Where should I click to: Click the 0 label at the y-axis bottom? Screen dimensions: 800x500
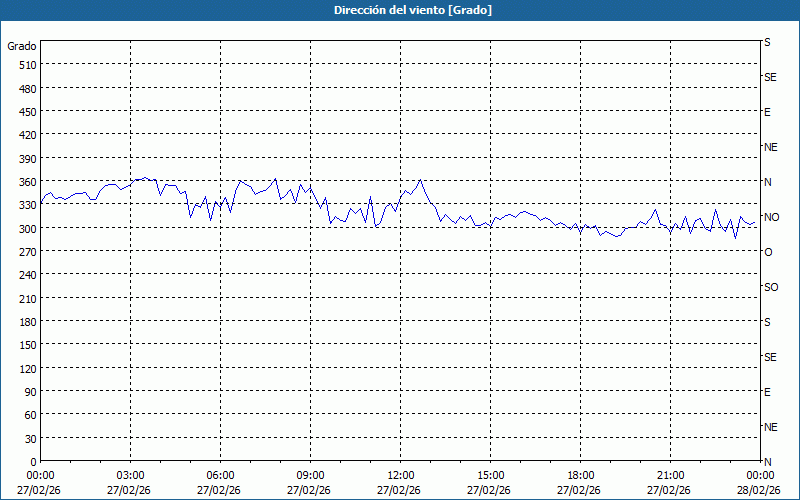tap(33, 461)
